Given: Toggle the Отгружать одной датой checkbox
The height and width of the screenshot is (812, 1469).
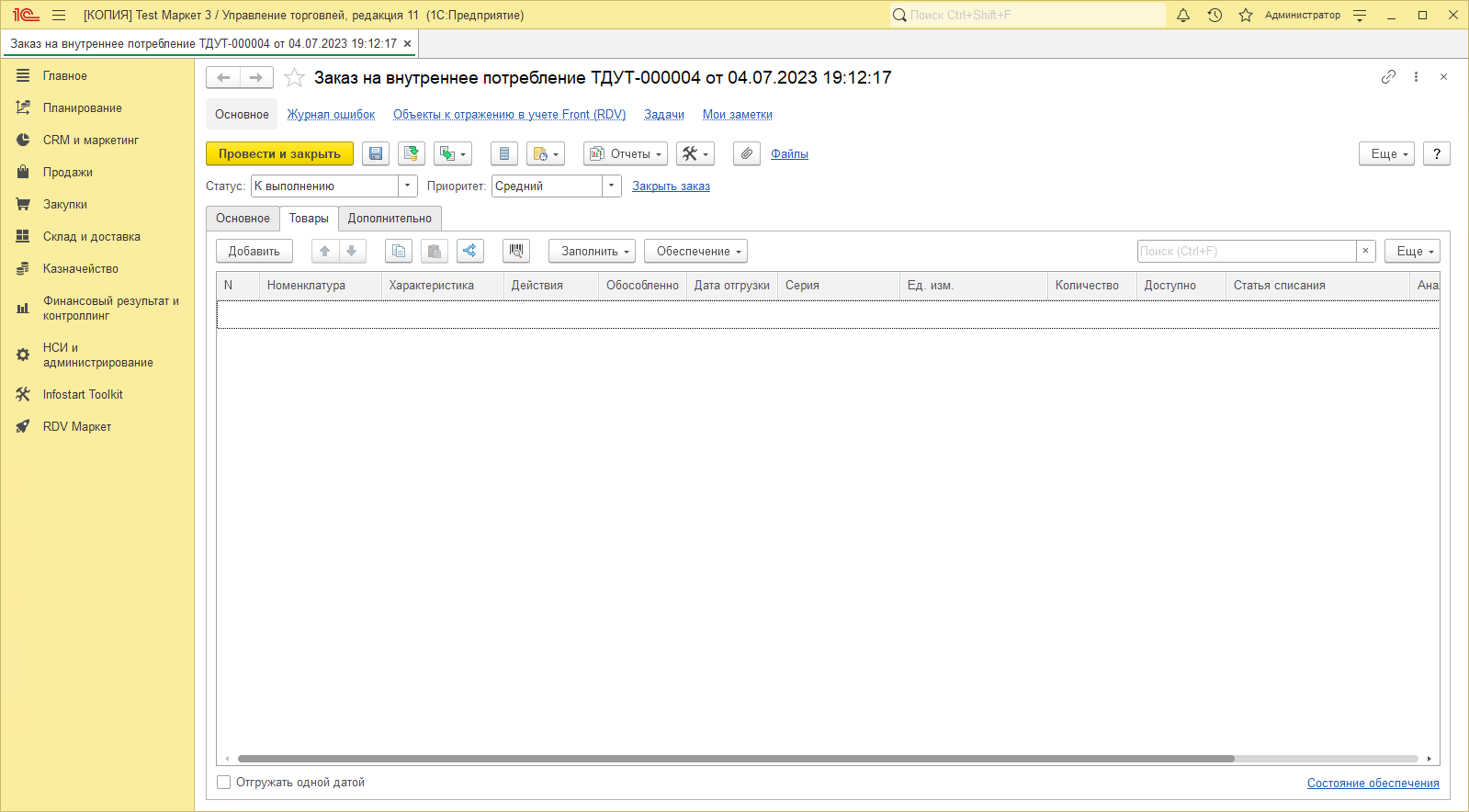Looking at the screenshot, I should pos(224,783).
